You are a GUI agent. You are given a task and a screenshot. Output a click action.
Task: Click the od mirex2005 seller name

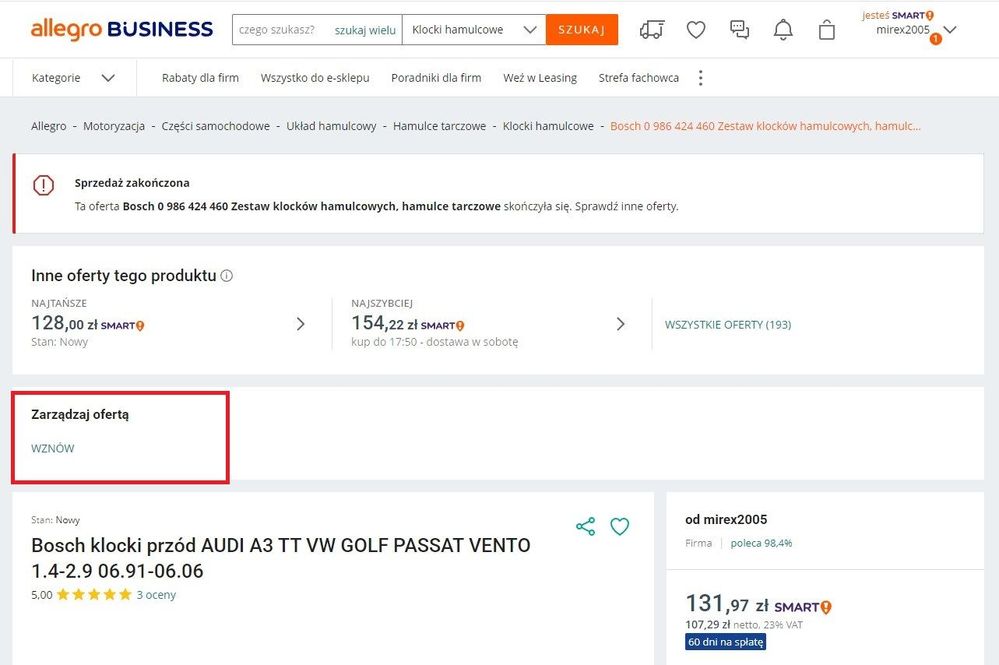pyautogui.click(x=726, y=520)
